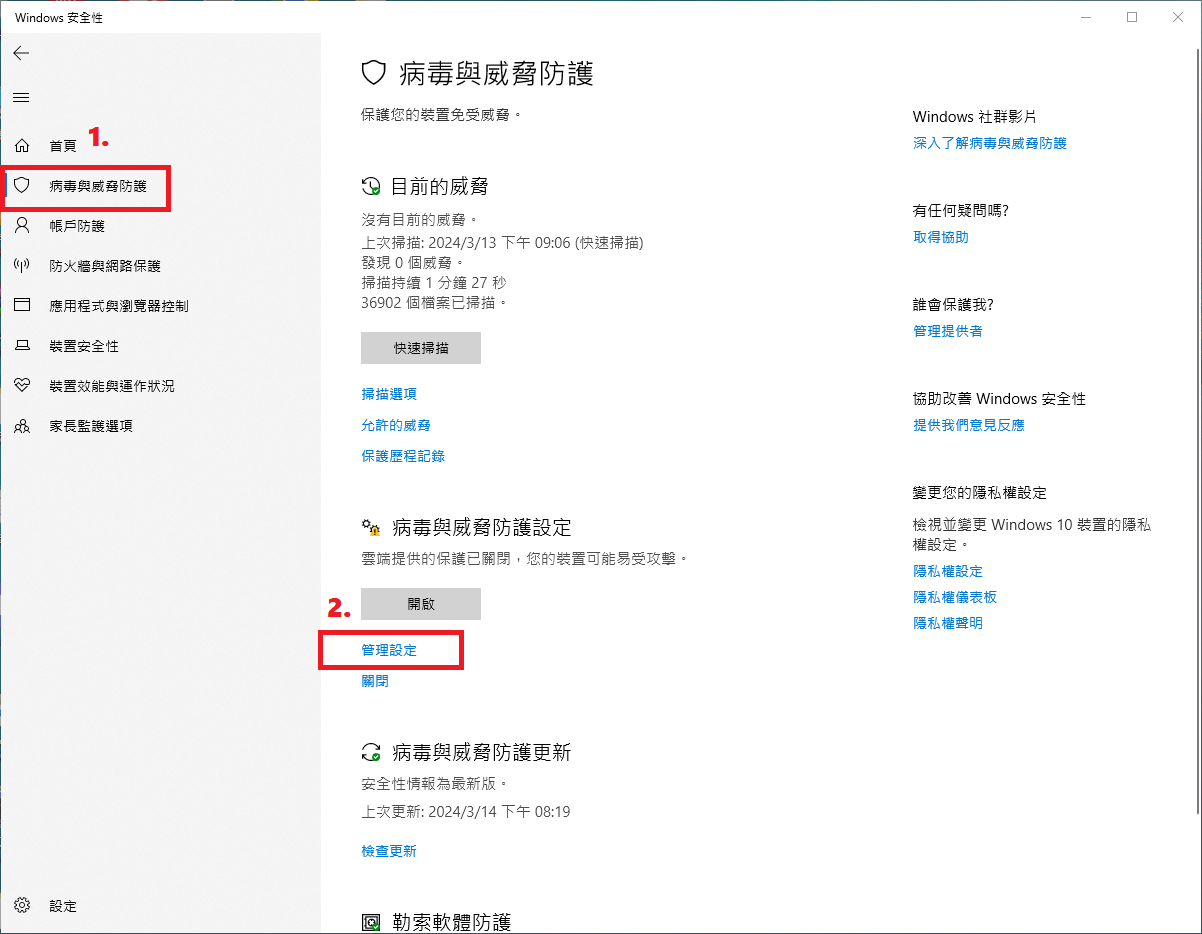This screenshot has width=1202, height=934.
Task: Open 設定 gear icon at bottom
Action: [x=22, y=906]
